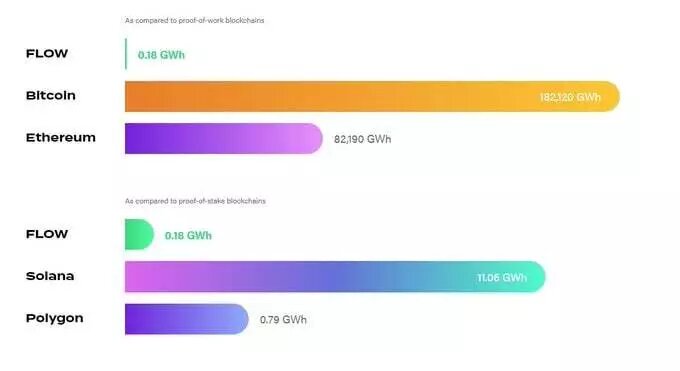Click the Solana gradient bar
680x371 pixels.
(335, 277)
